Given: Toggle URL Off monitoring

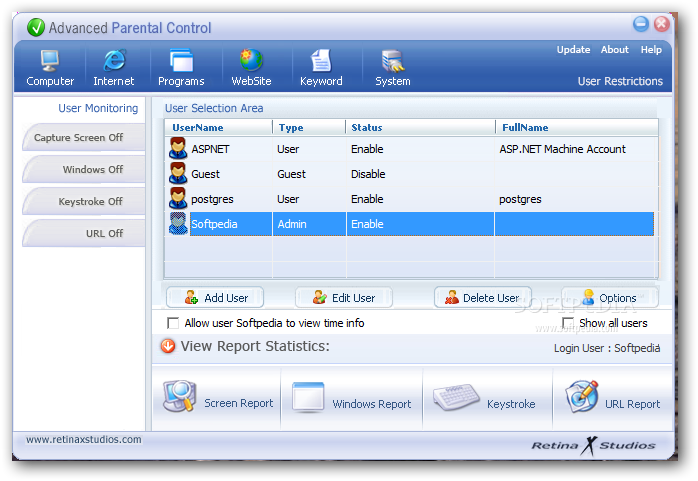Looking at the screenshot, I should (x=84, y=233).
